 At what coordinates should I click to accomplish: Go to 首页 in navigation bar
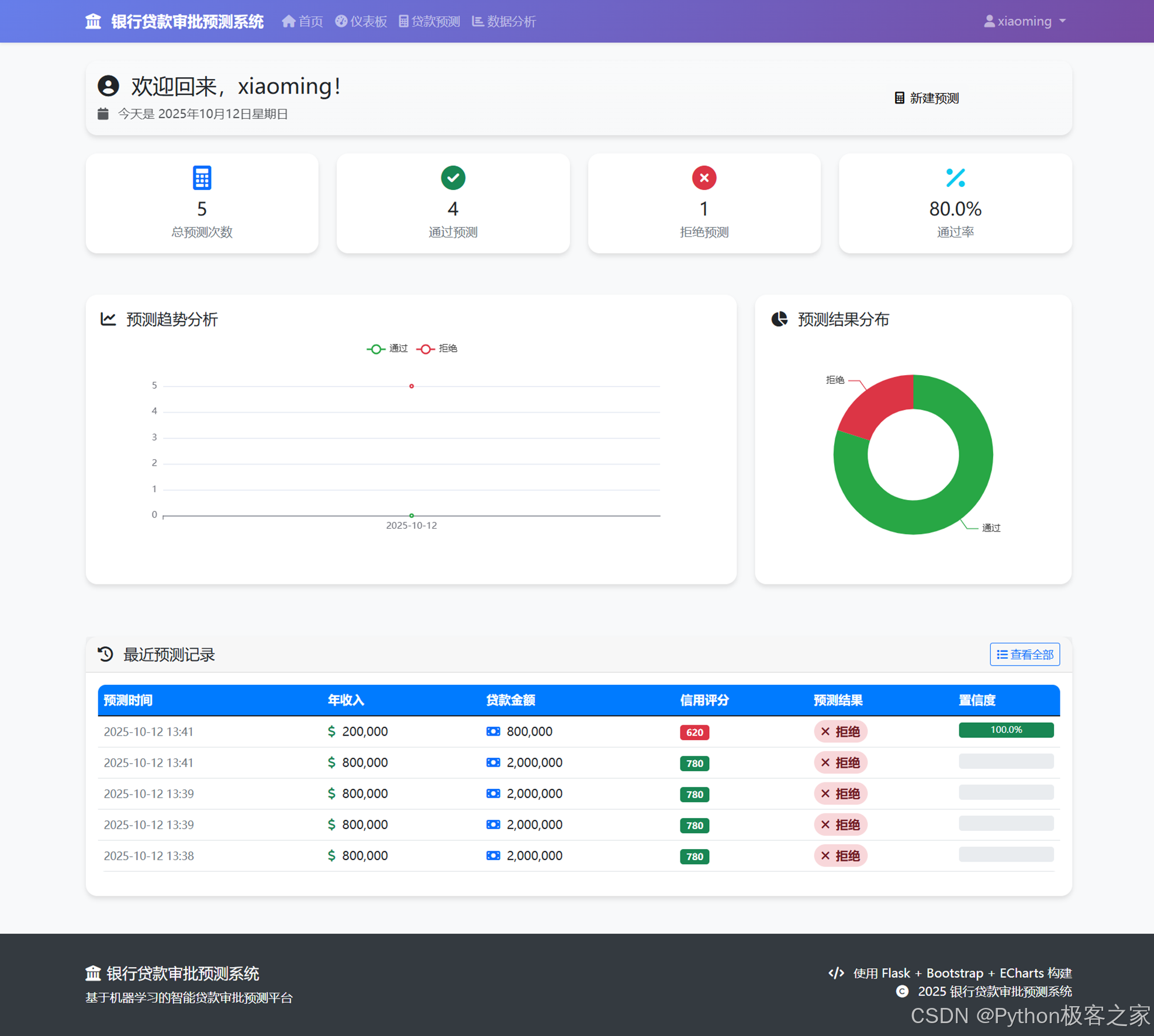pos(302,22)
